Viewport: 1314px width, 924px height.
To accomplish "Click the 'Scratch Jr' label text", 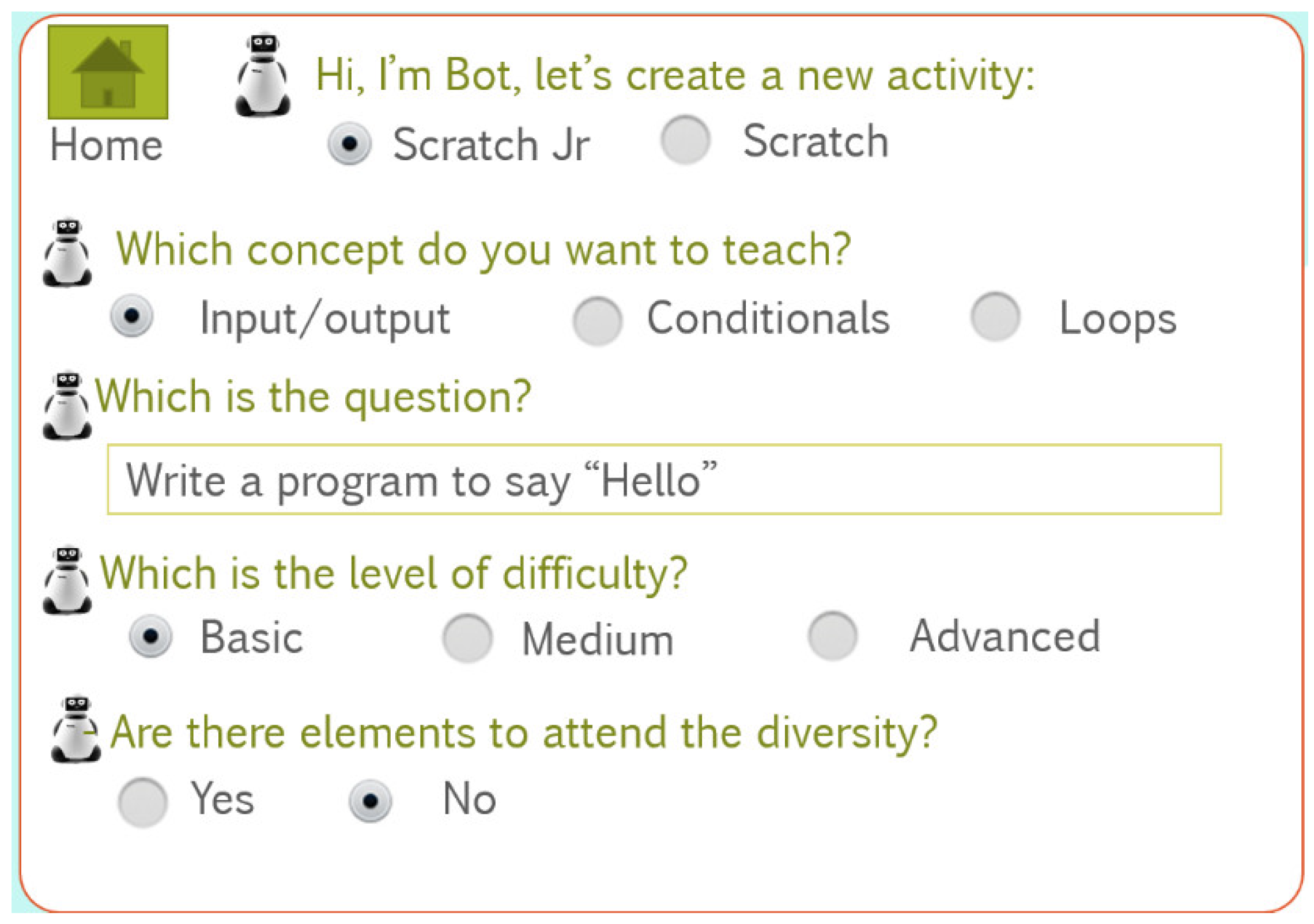I will pos(491,144).
